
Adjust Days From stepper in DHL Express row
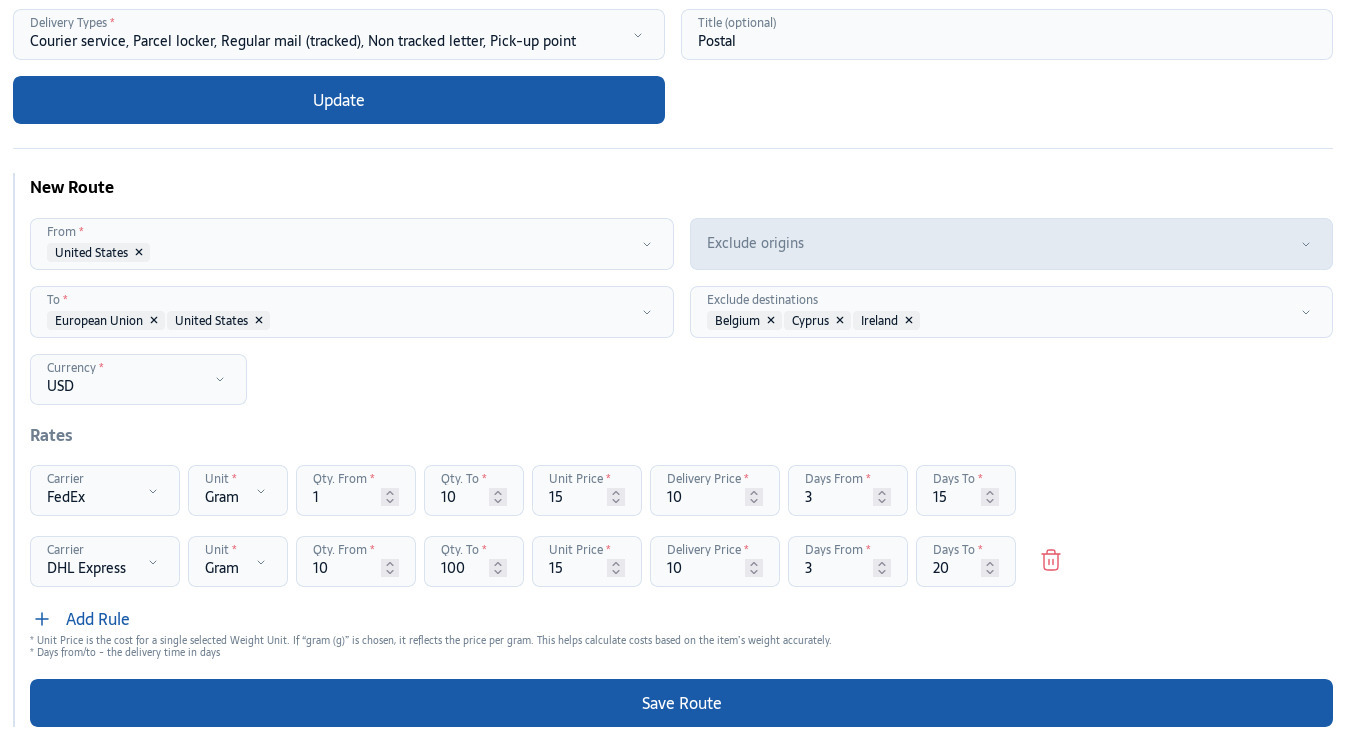click(x=882, y=568)
